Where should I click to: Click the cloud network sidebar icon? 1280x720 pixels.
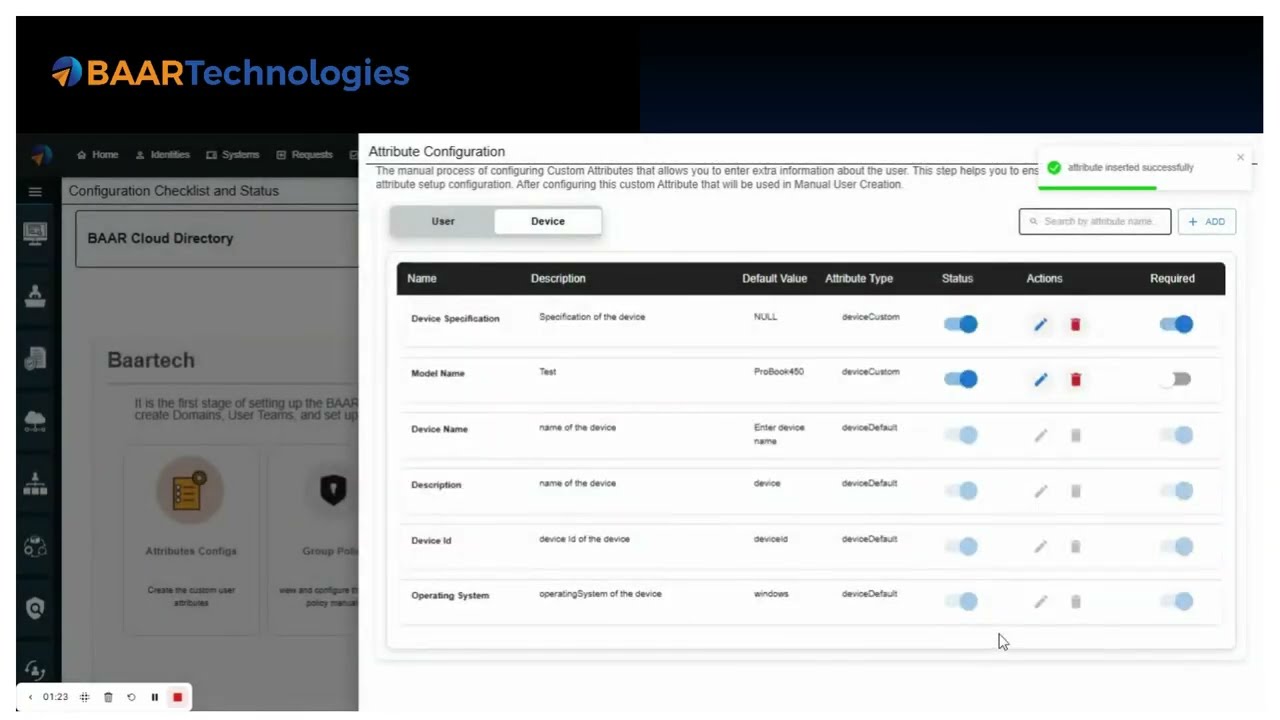(x=35, y=421)
